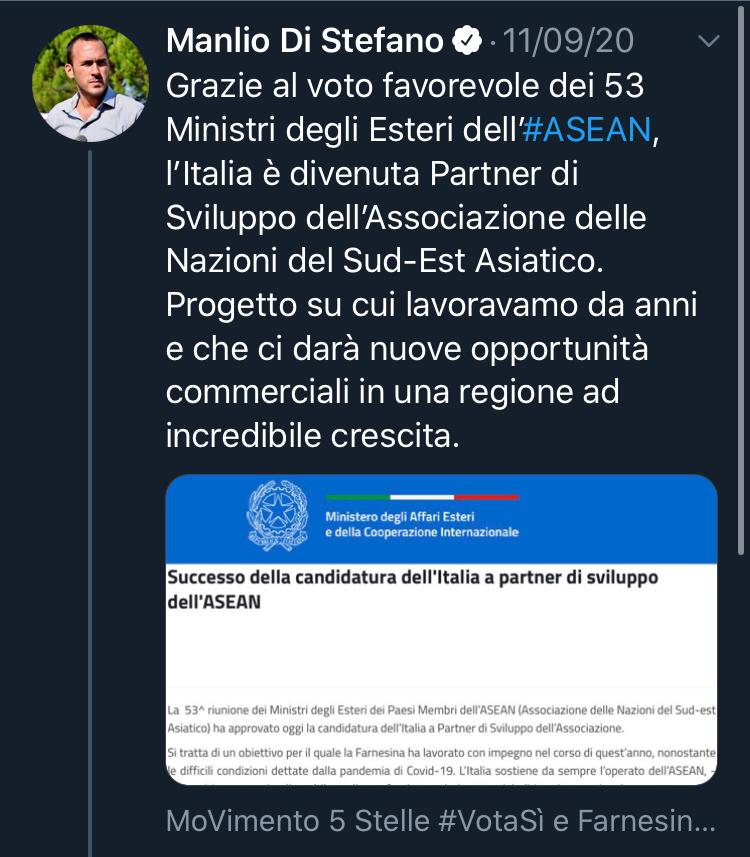Click the Manlio Di Stefano name
This screenshot has width=750, height=857.
click(x=304, y=41)
